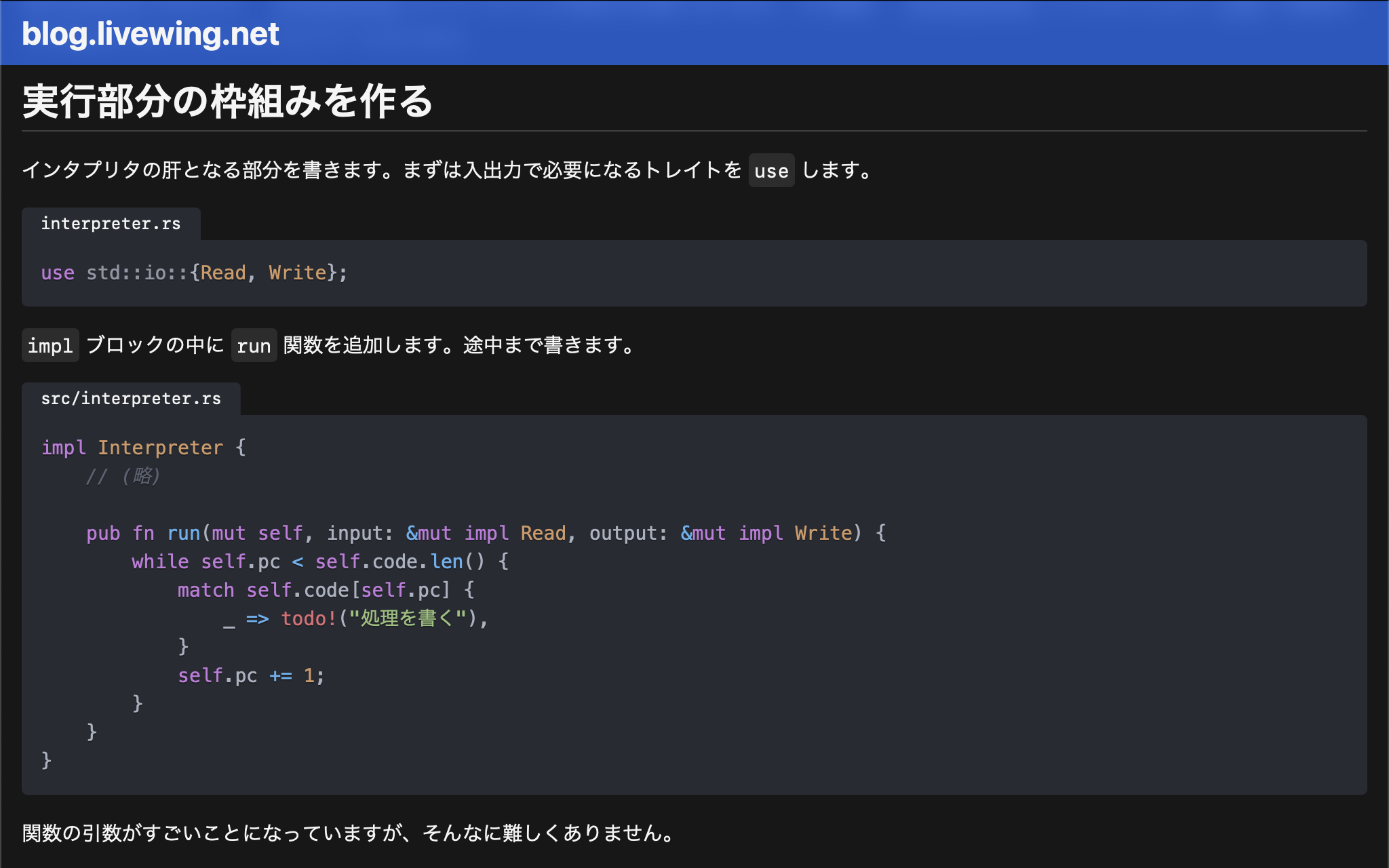Click the self.pc += 1; line
The image size is (1389, 868).
(x=251, y=675)
